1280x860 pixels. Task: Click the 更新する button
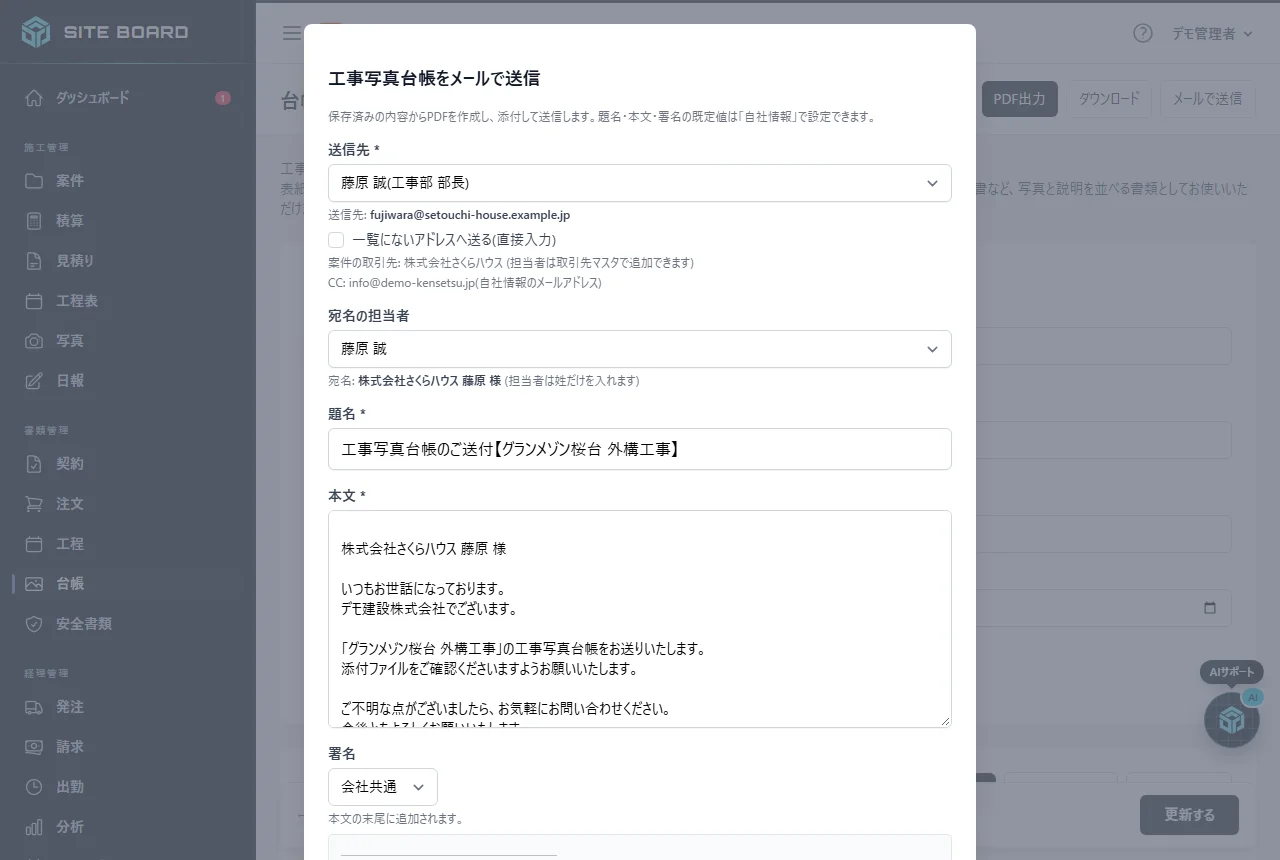[x=1189, y=815]
